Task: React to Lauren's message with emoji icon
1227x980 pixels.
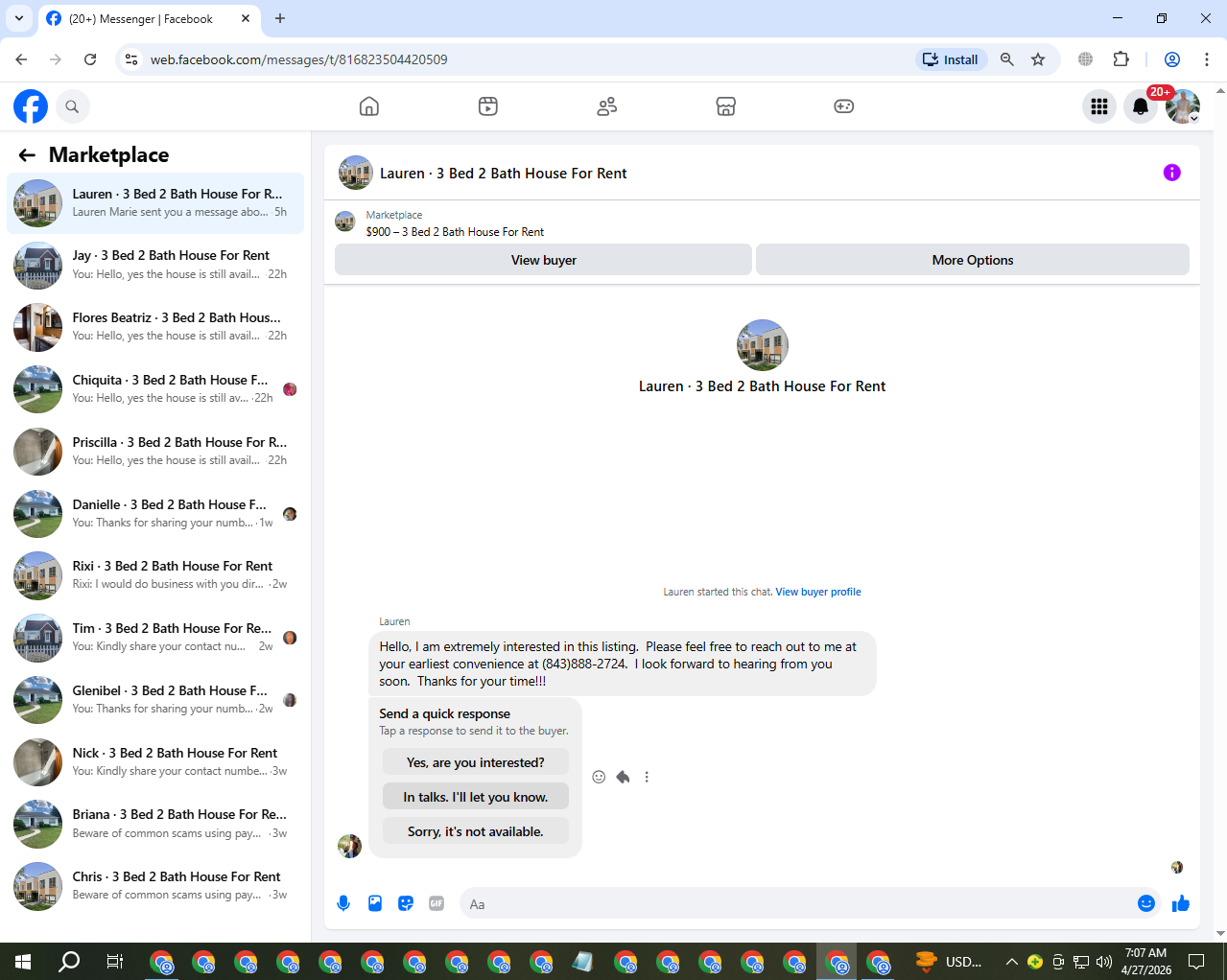Action: point(599,777)
